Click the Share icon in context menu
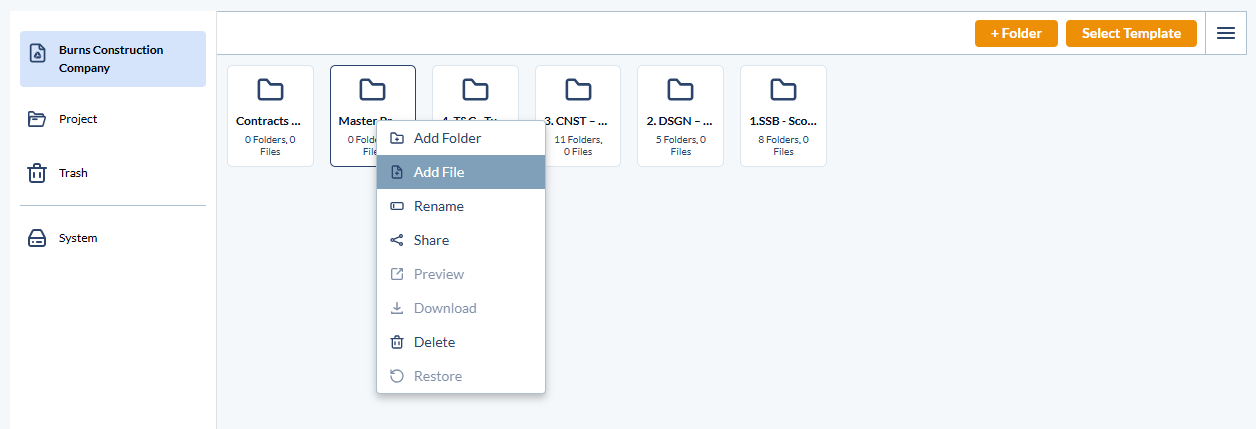Viewport: 1256px width, 429px height. [397, 240]
